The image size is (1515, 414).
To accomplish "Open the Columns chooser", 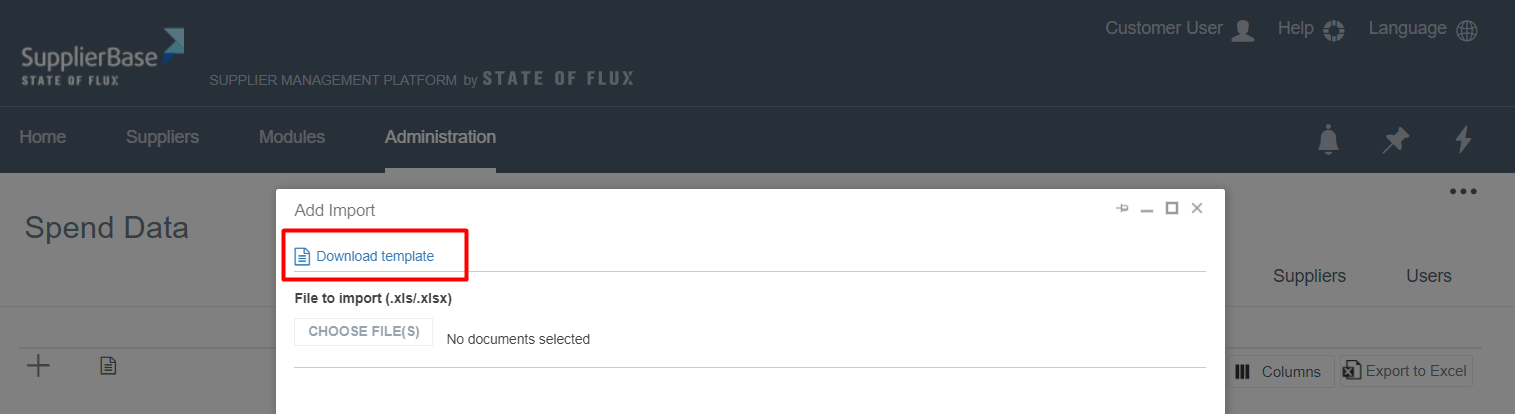I will pyautogui.click(x=1280, y=372).
